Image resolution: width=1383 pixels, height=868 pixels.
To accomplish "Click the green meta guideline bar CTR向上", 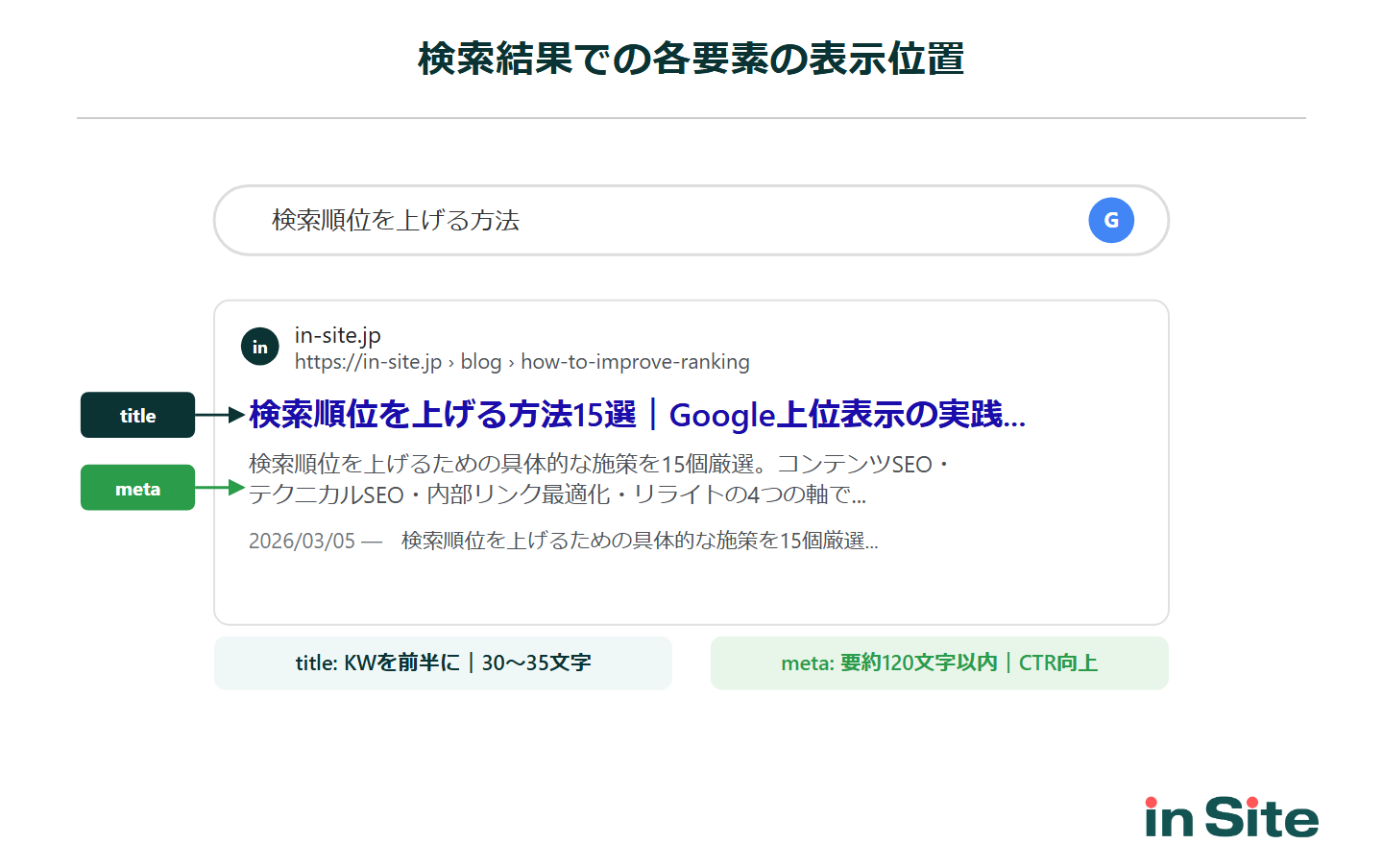I will coord(939,663).
